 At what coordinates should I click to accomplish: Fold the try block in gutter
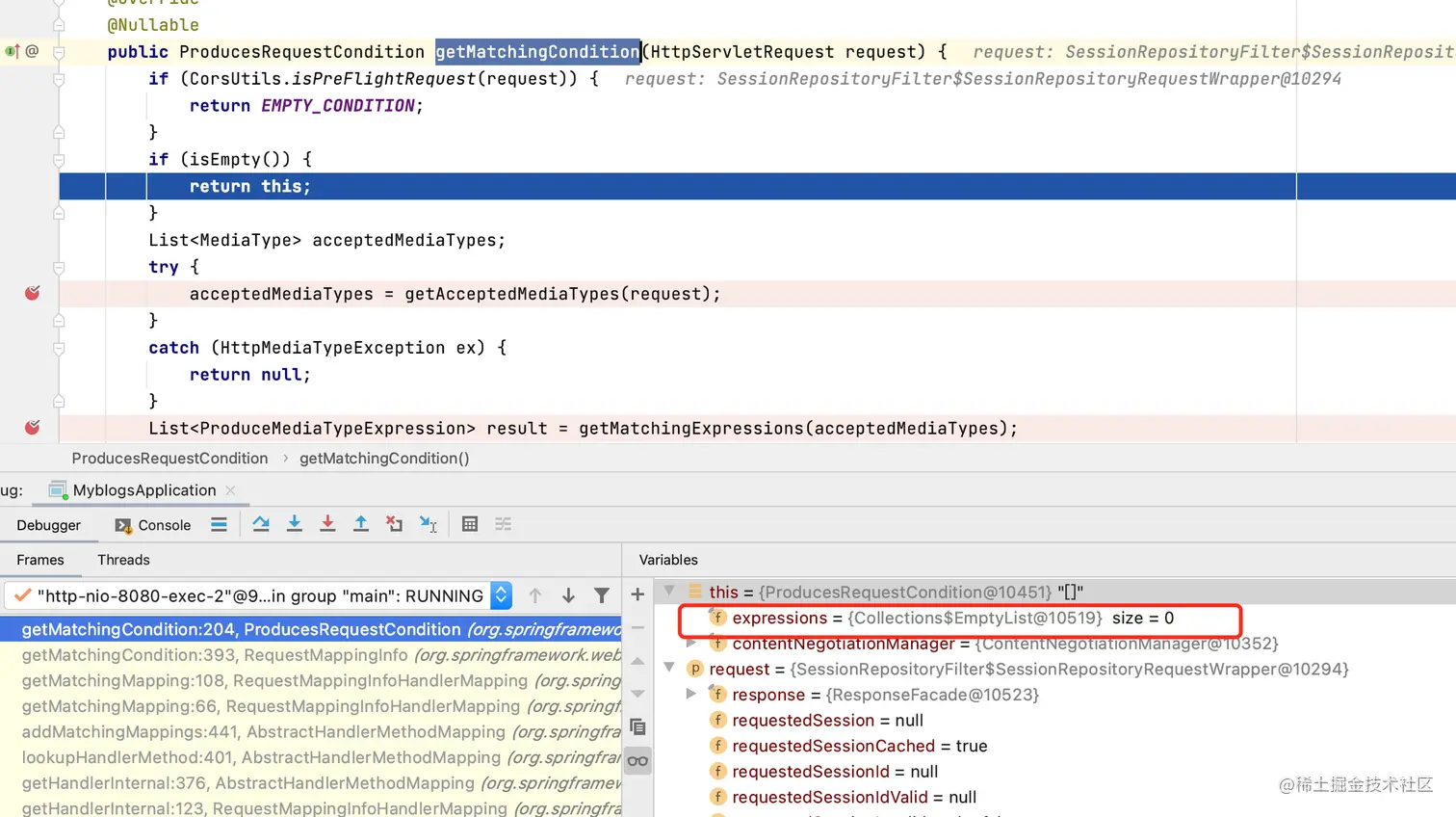59,268
